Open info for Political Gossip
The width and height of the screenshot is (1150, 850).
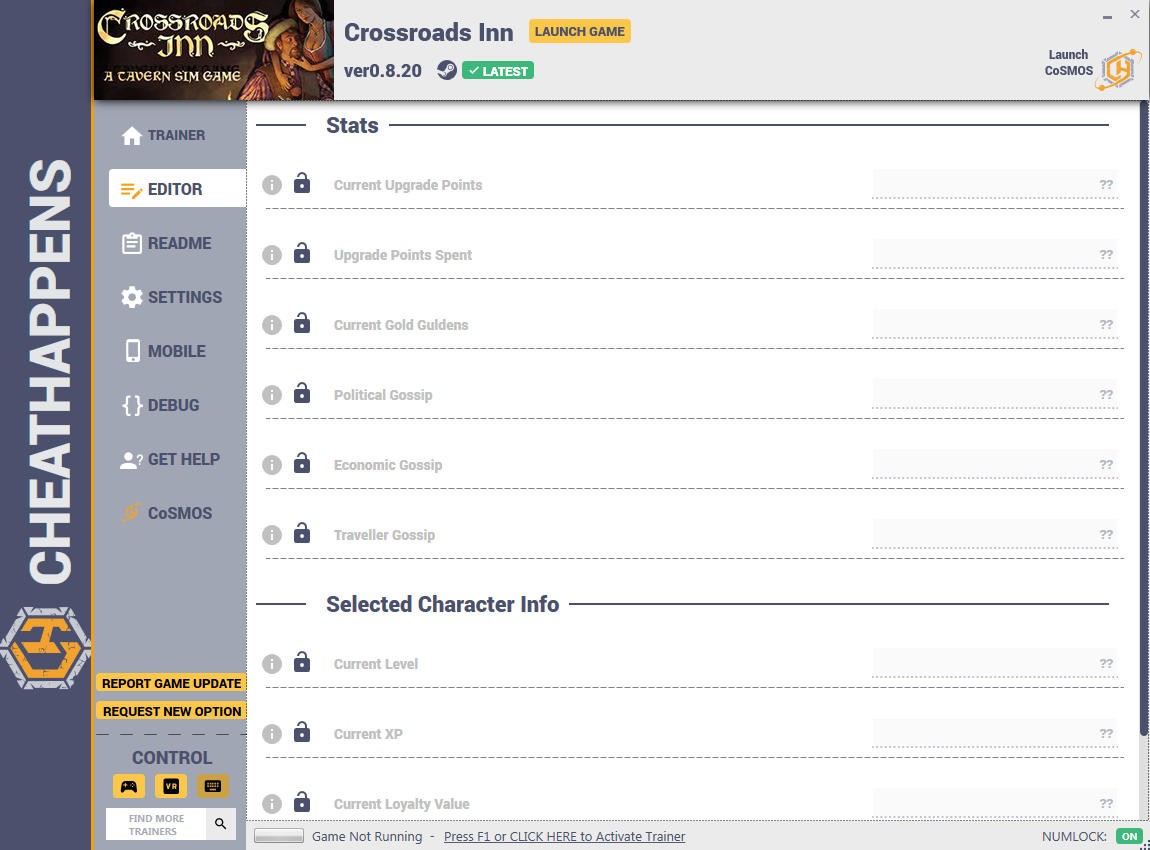pos(272,395)
